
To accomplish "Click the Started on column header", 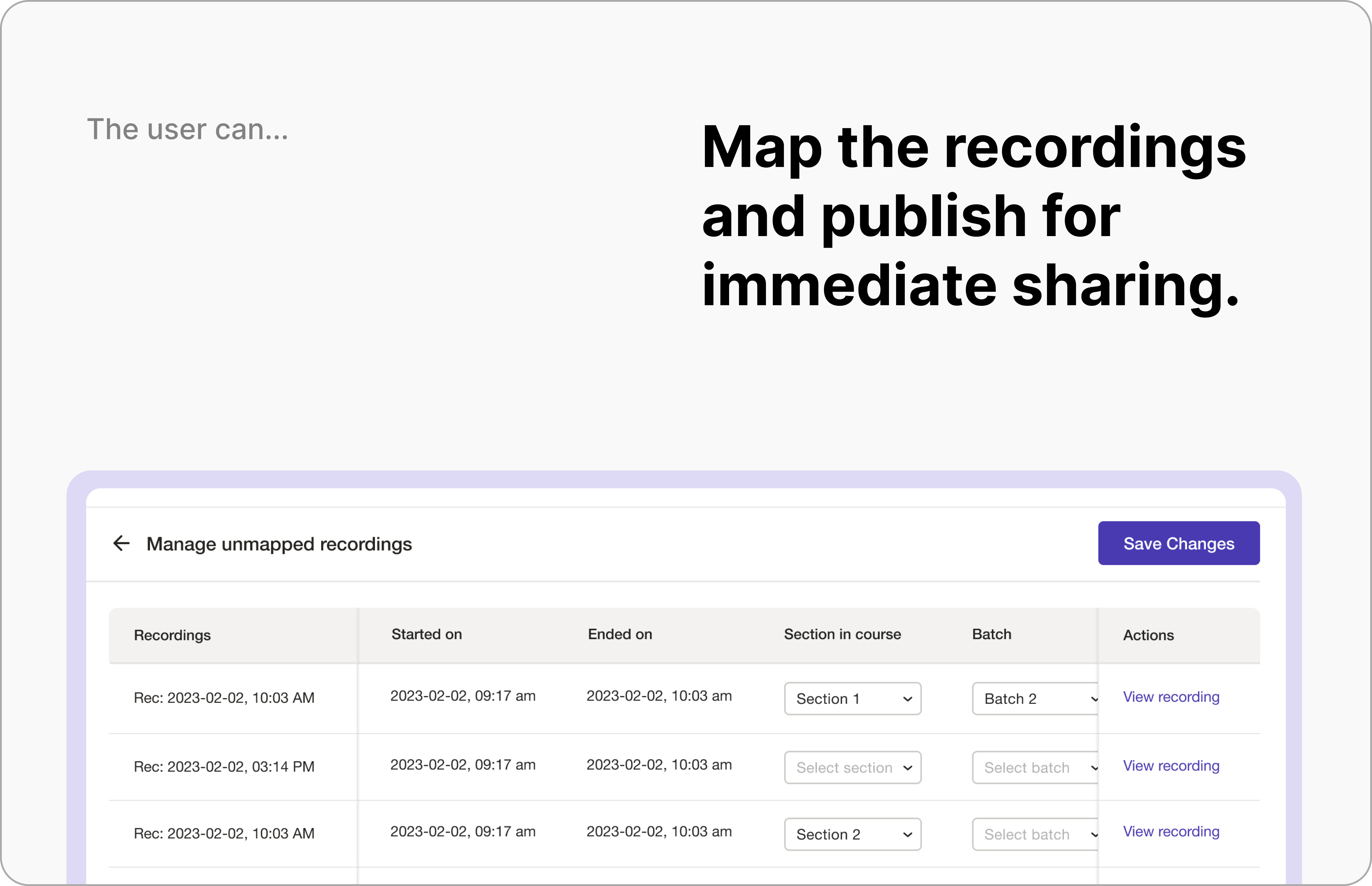I will [x=427, y=634].
